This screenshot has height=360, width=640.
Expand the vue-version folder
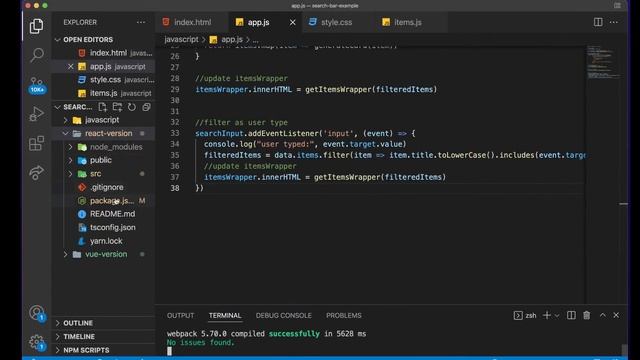[x=104, y=254]
